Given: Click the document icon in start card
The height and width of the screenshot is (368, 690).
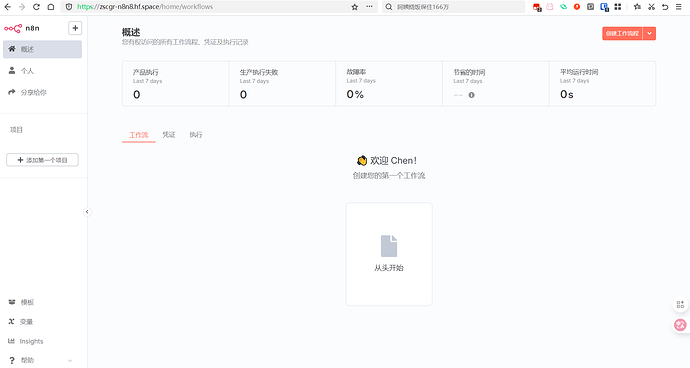Looking at the screenshot, I should (x=389, y=246).
